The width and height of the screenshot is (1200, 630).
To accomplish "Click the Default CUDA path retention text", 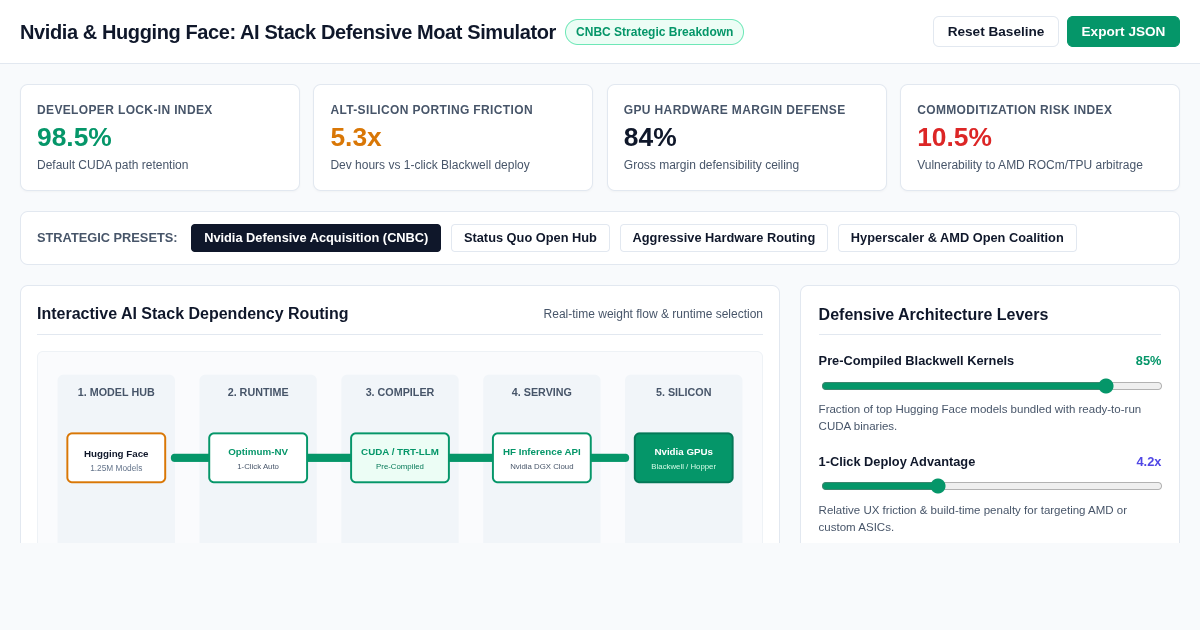I will pyautogui.click(x=113, y=165).
